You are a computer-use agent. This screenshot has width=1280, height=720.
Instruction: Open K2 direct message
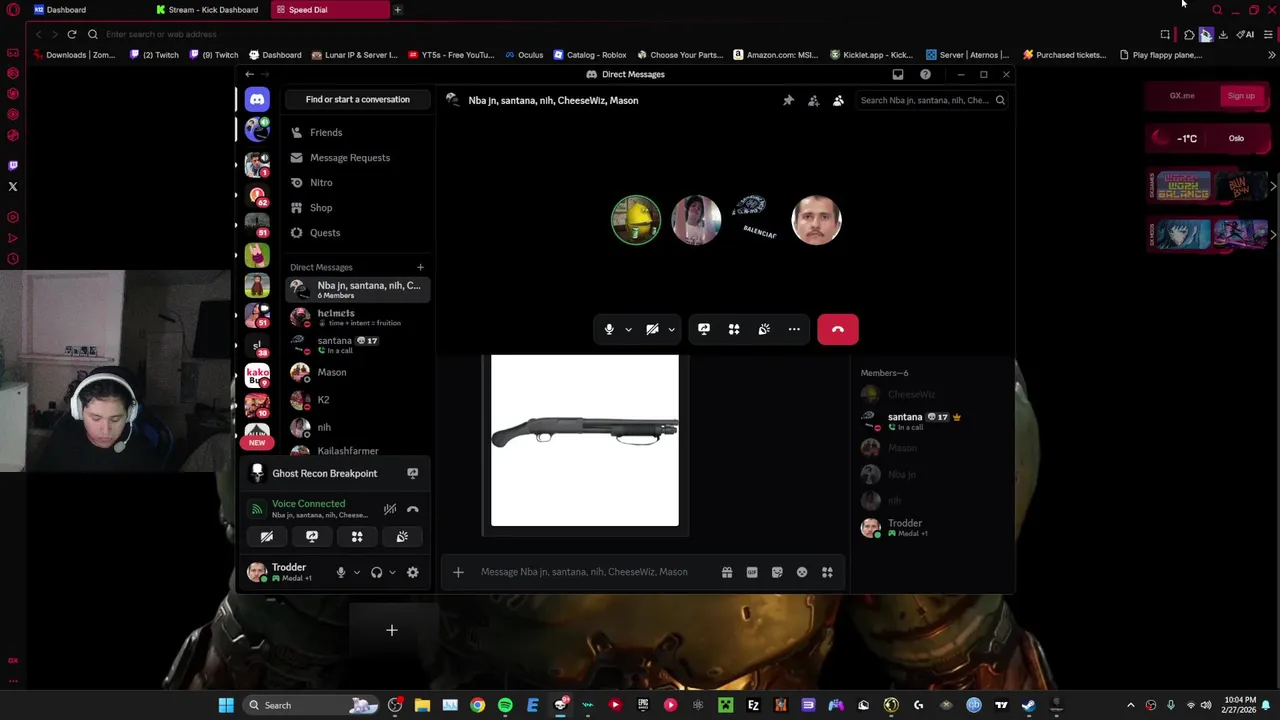pos(357,400)
